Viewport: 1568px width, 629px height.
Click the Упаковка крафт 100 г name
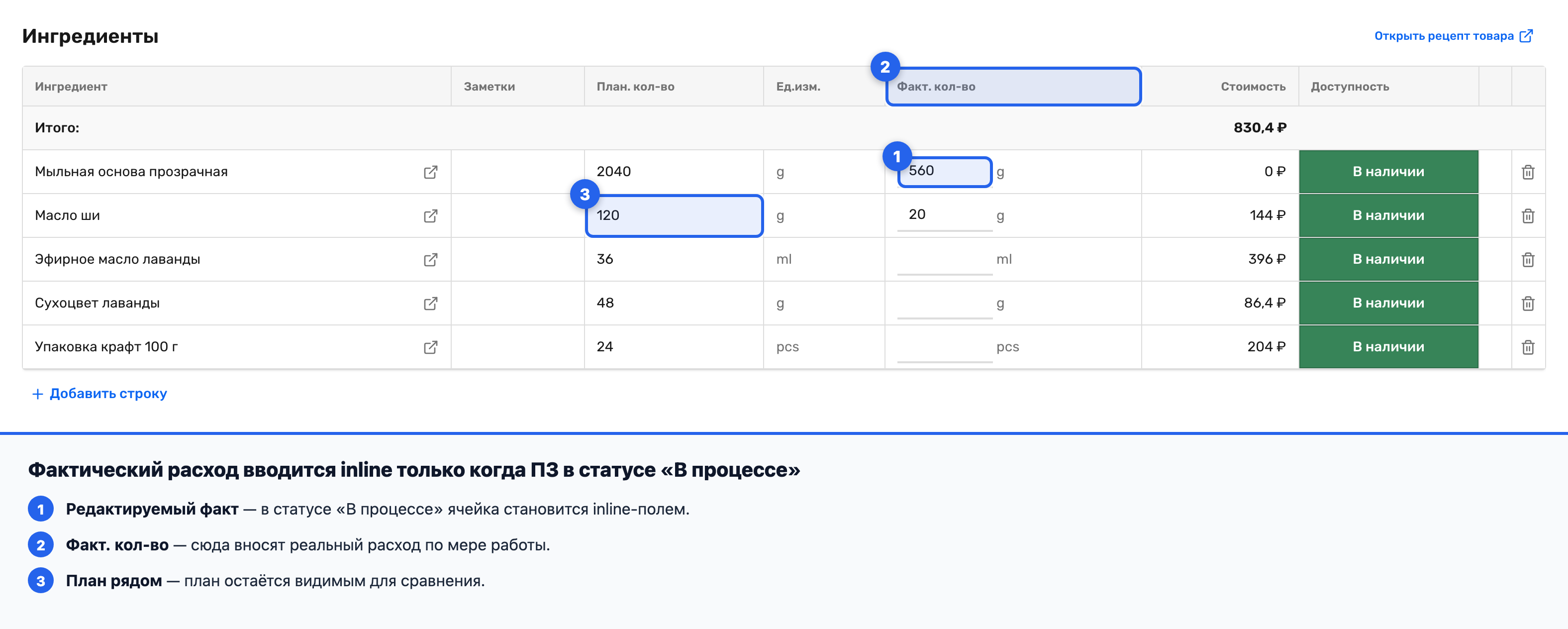tap(106, 347)
